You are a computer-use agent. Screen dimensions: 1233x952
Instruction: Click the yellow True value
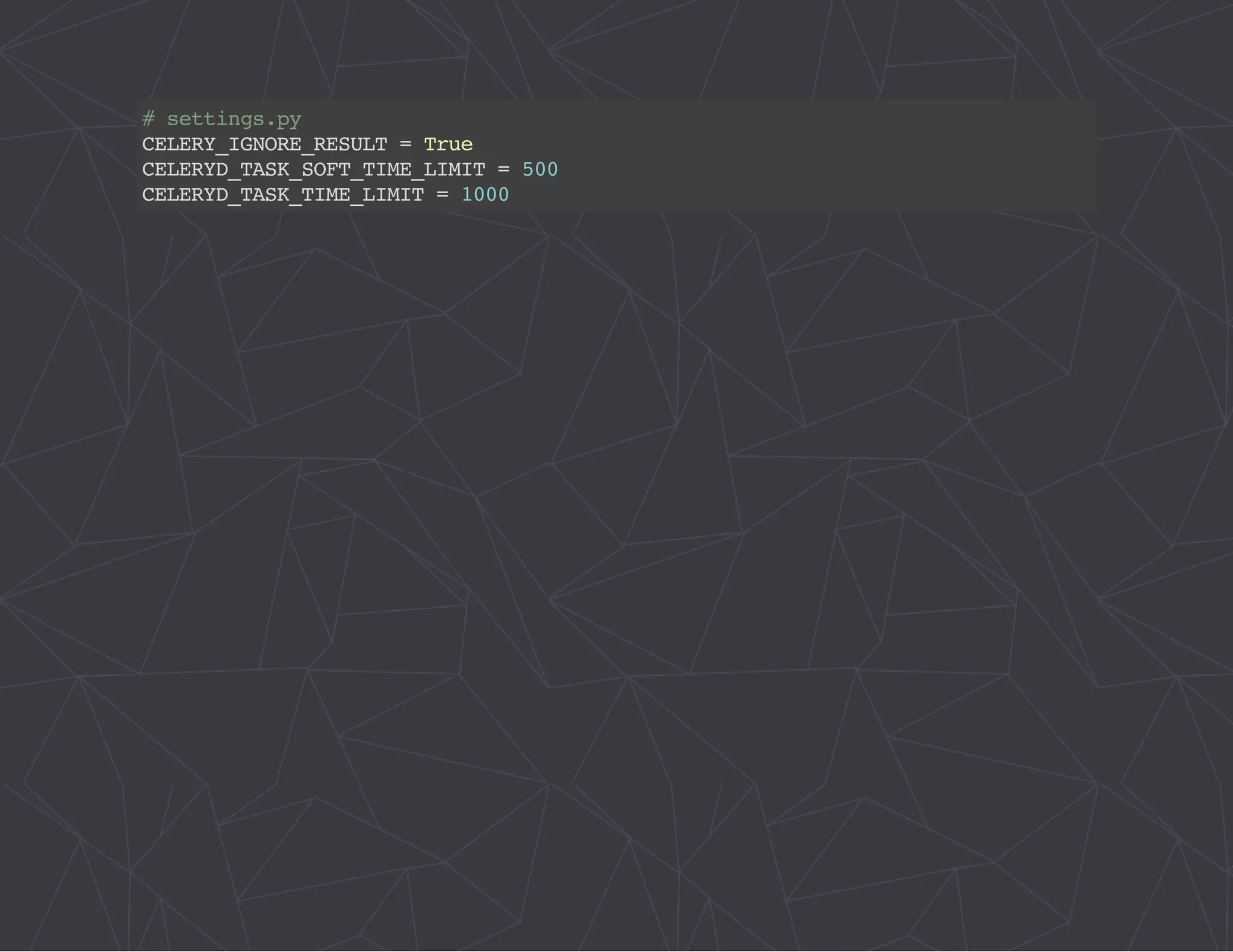448,144
